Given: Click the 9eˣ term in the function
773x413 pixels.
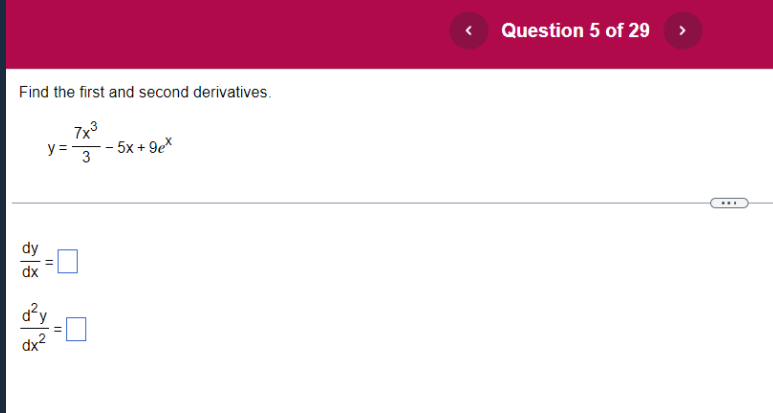Looking at the screenshot, I should point(160,146).
